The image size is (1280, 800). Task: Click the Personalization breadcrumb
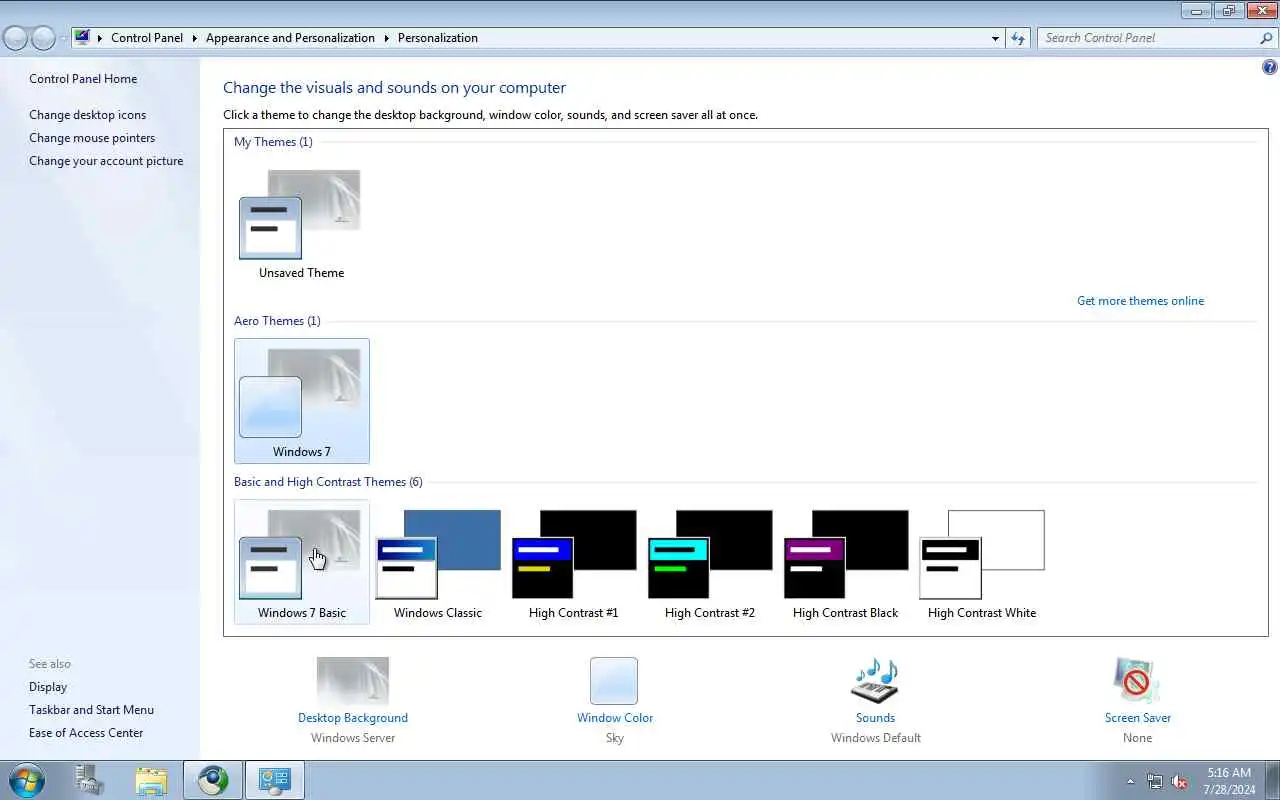click(x=438, y=38)
